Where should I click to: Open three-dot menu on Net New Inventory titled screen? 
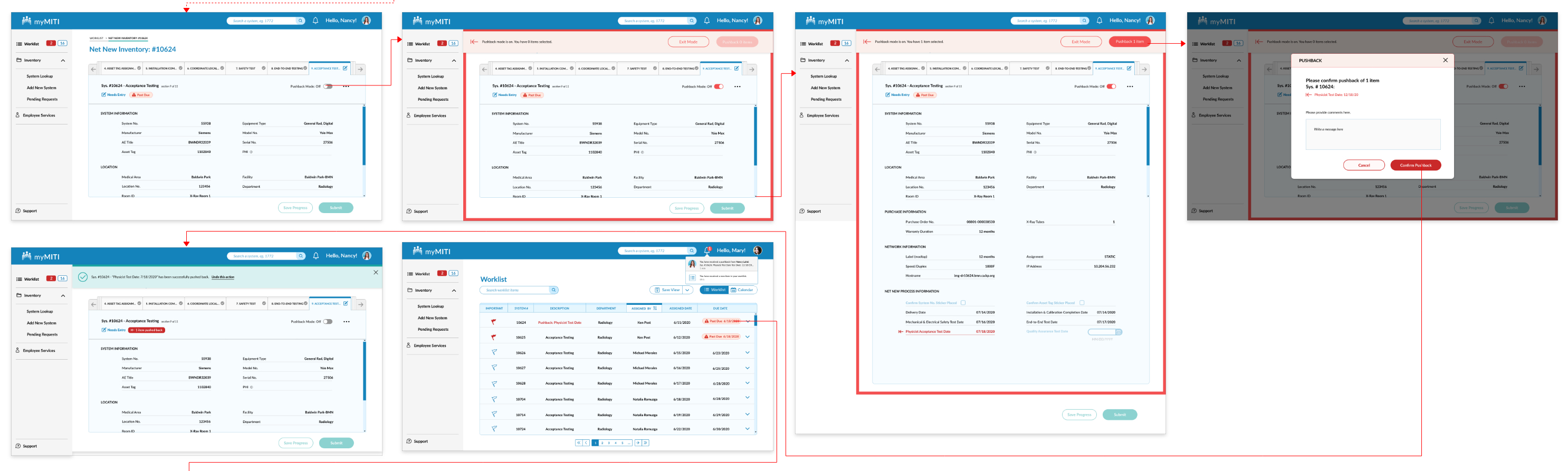pos(346,86)
